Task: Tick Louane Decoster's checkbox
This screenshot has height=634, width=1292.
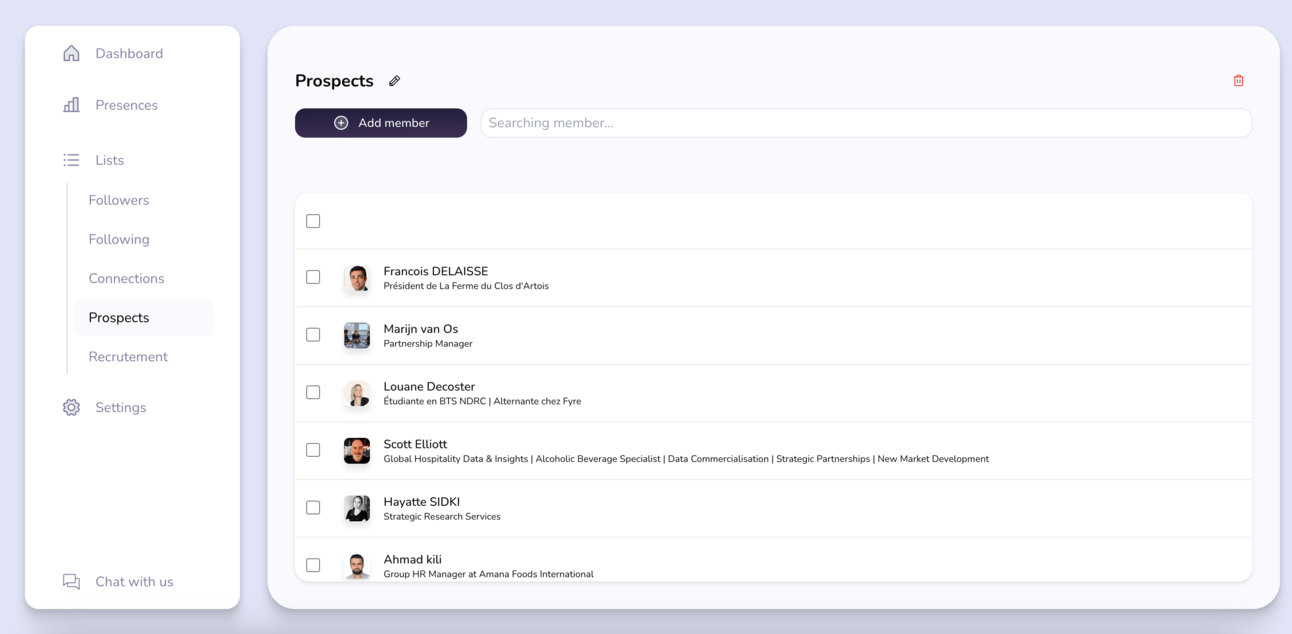Action: pyautogui.click(x=313, y=392)
